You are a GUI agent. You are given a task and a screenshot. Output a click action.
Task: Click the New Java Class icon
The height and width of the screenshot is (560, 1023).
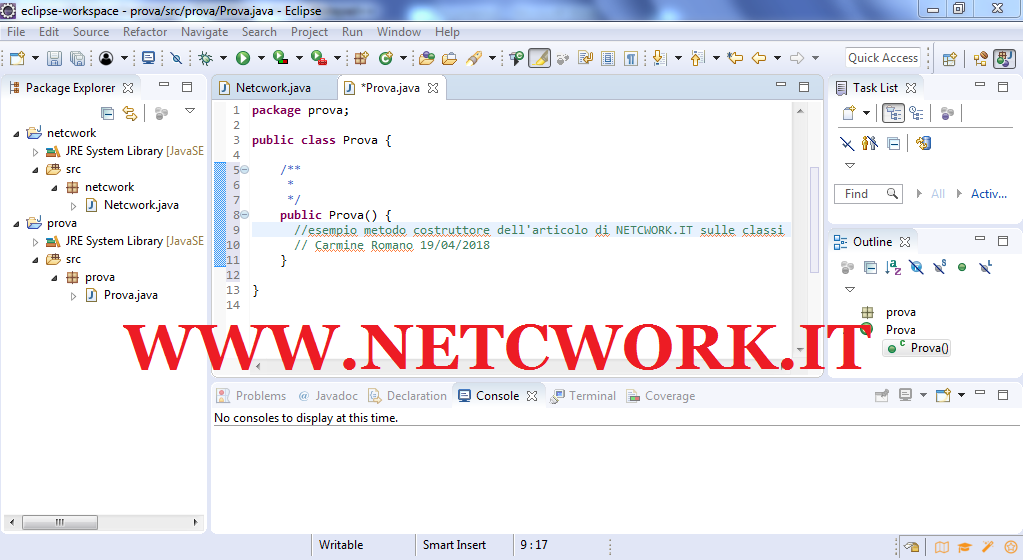tap(386, 58)
